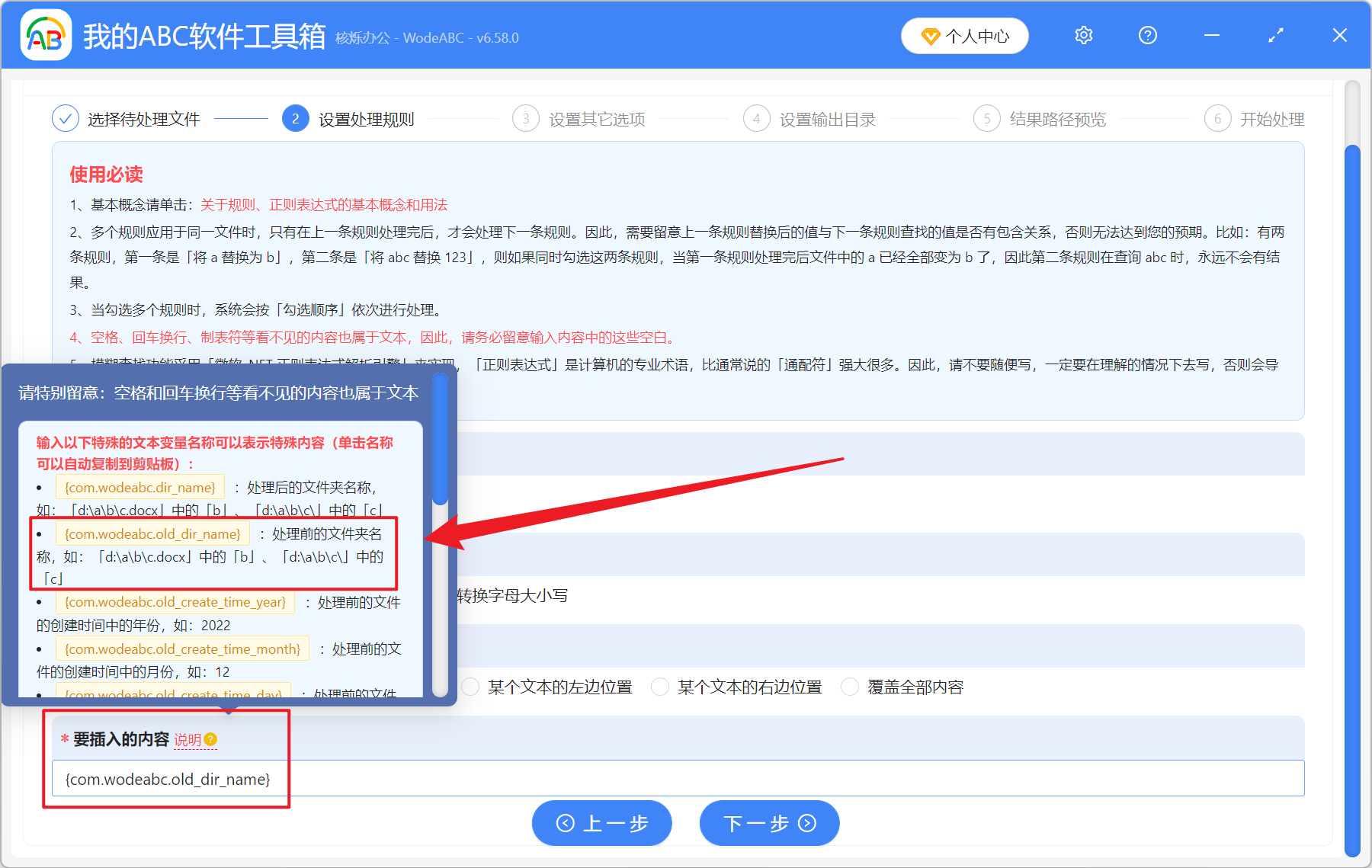This screenshot has height=868, width=1372.
Task: Click the help question mark icon
Action: point(1147,35)
